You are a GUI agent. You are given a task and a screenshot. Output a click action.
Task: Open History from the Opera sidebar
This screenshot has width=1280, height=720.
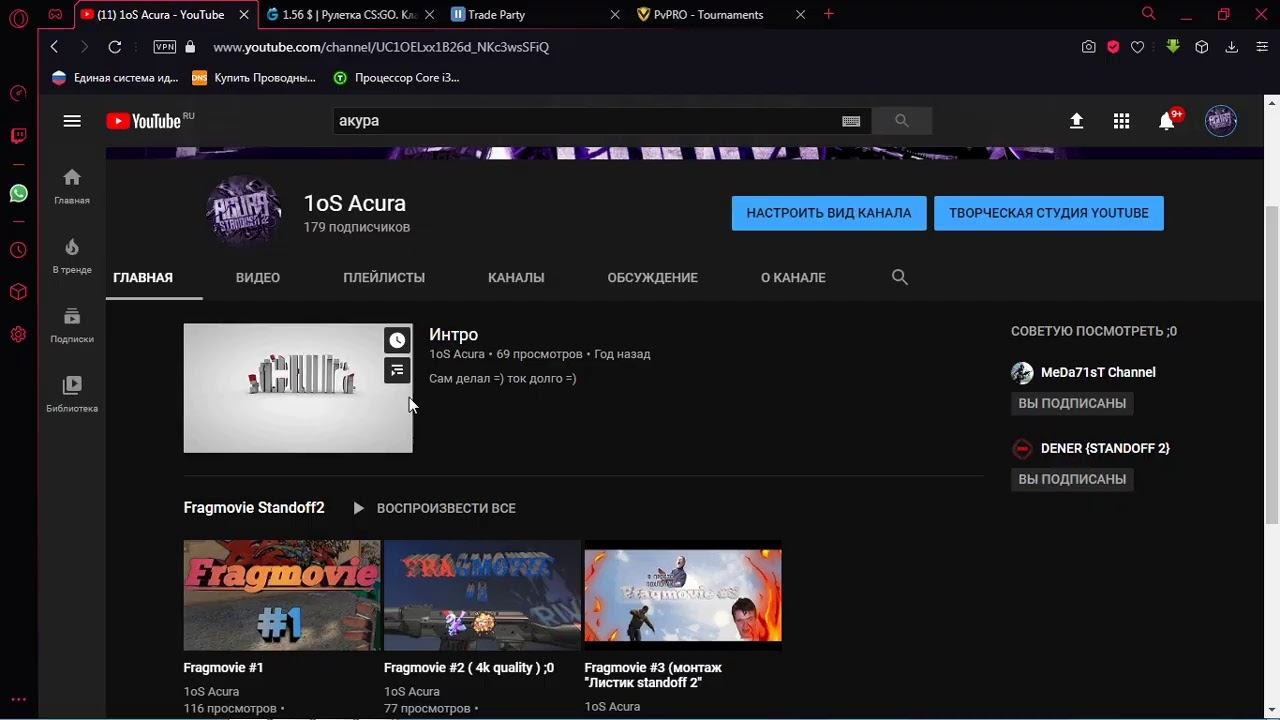(18, 250)
